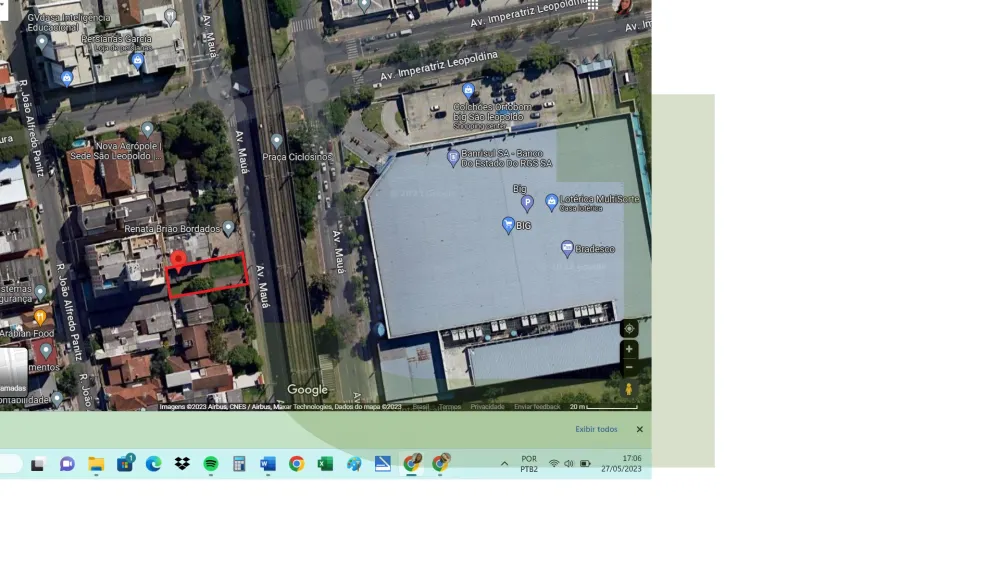
Task: Open Praça Ciclosinos place marker
Action: (277, 142)
